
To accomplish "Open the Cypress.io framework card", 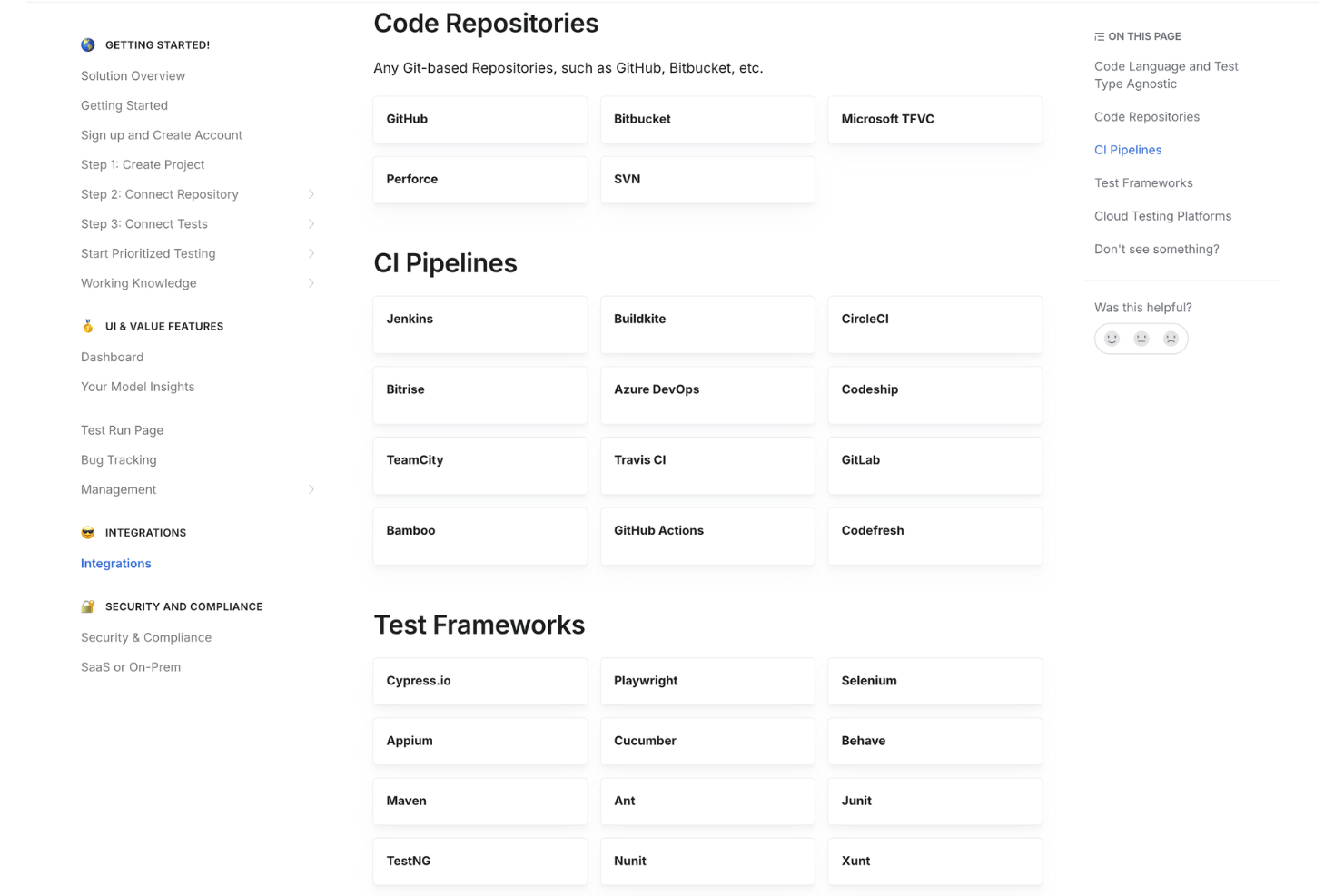I will click(480, 682).
